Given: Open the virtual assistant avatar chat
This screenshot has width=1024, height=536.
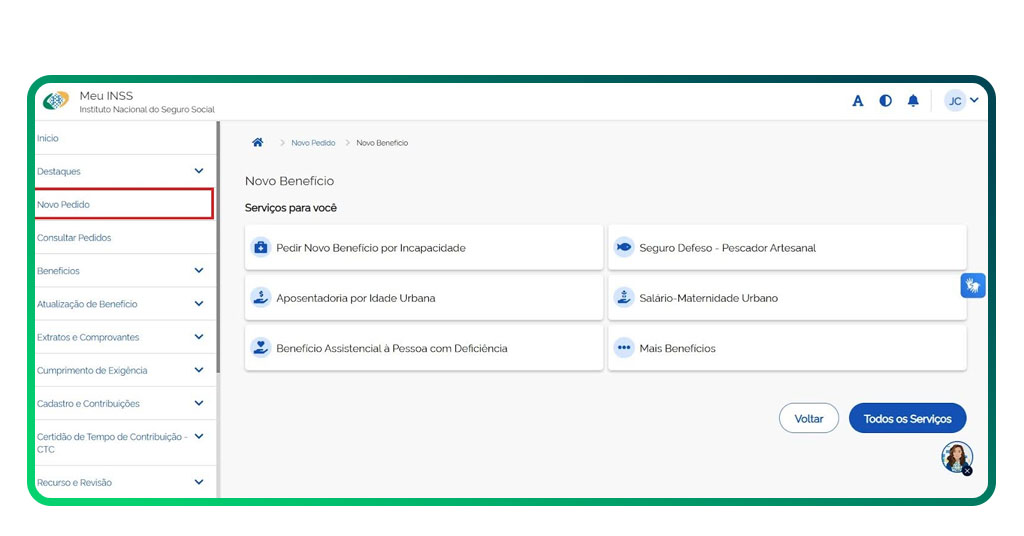Looking at the screenshot, I should [x=956, y=456].
